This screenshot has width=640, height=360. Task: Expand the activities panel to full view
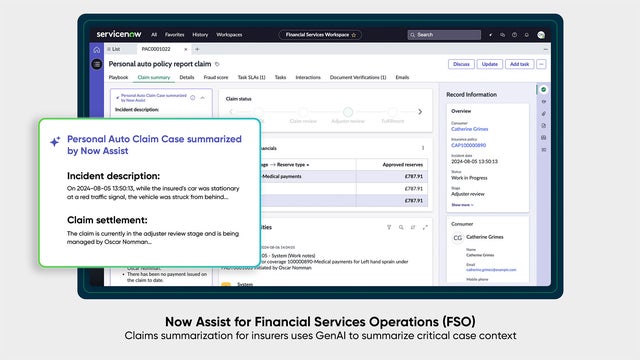[425, 227]
